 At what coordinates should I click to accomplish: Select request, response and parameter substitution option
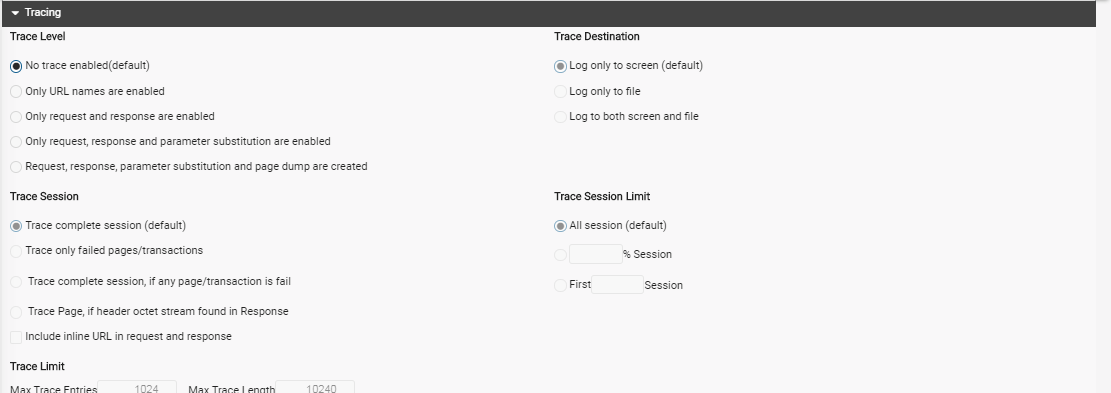(16, 142)
